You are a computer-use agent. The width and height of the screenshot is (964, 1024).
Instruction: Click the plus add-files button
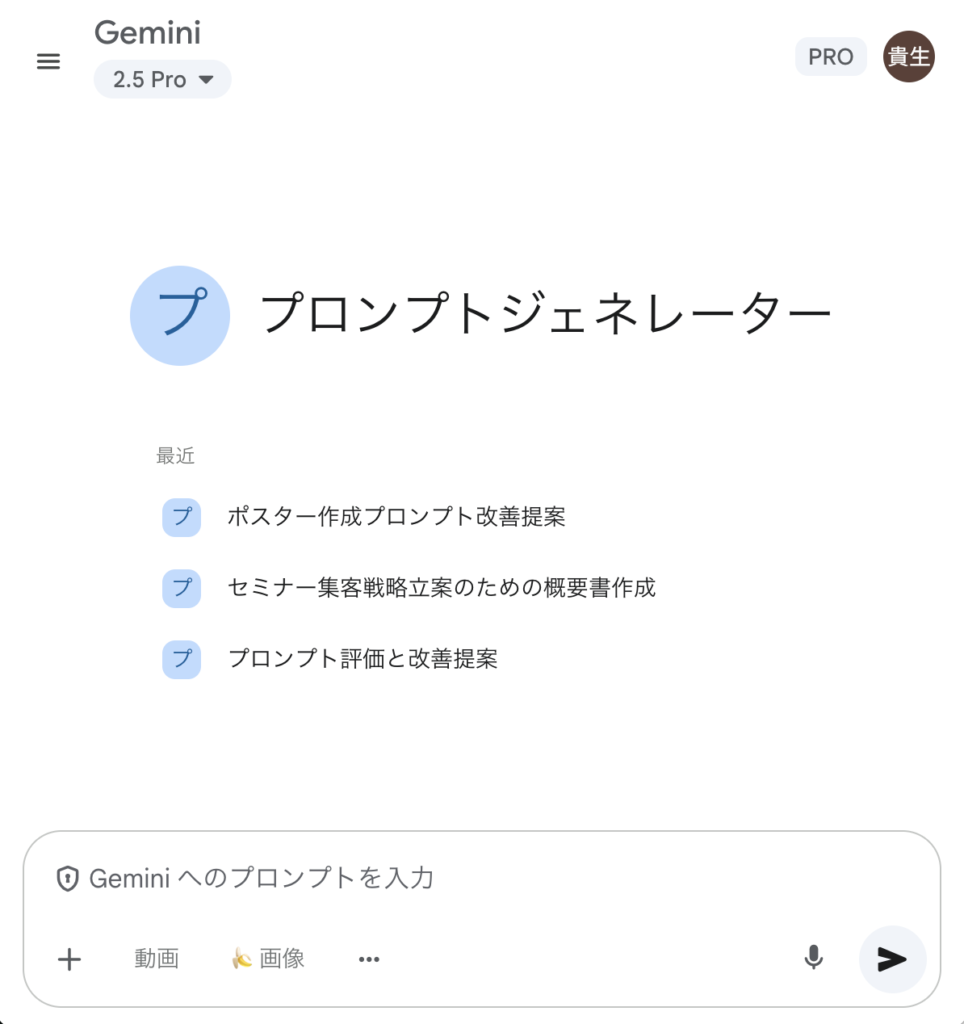[69, 959]
